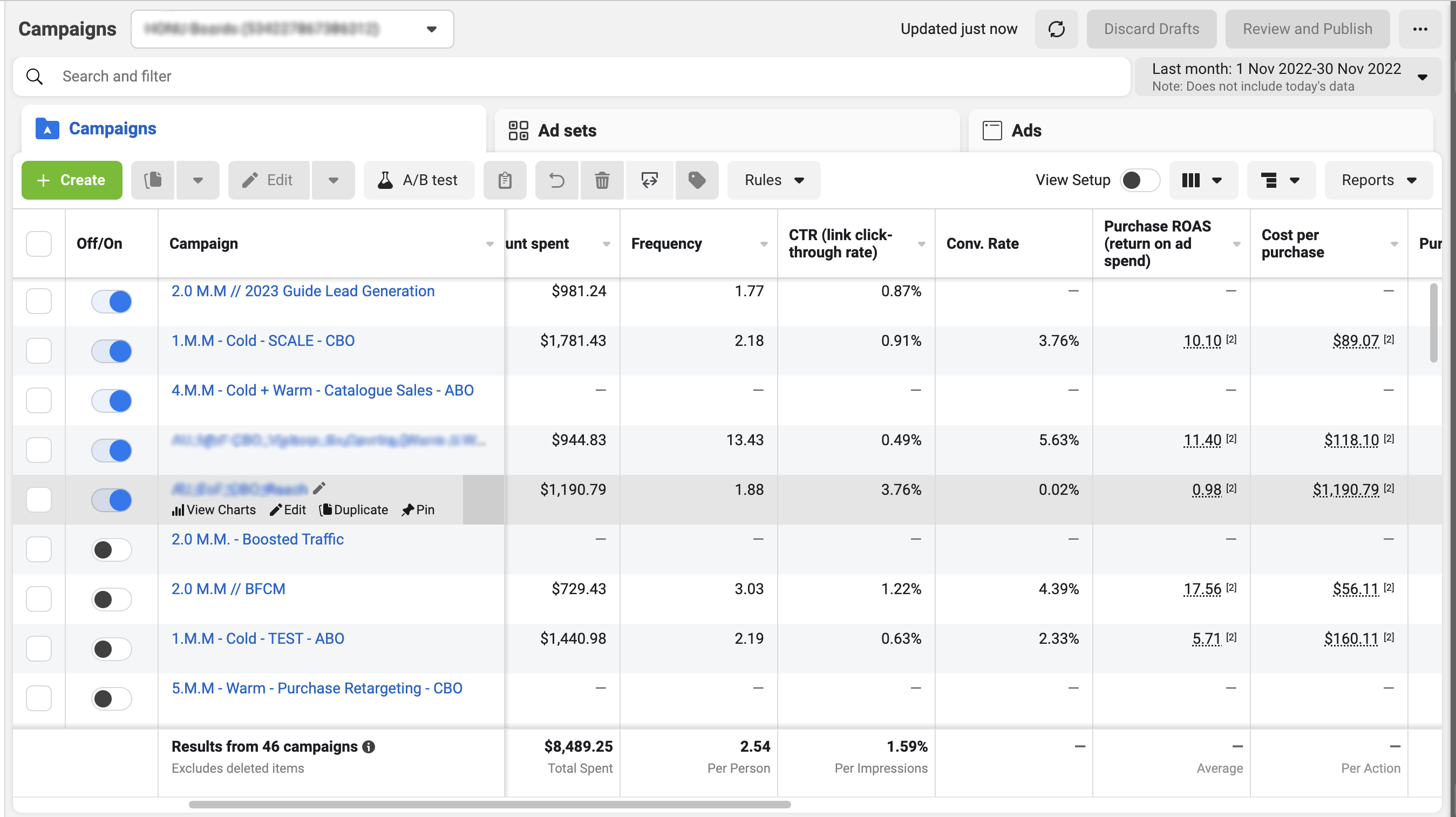The height and width of the screenshot is (817, 1456).
Task: Expand the Reports dropdown menu
Action: pos(1378,180)
